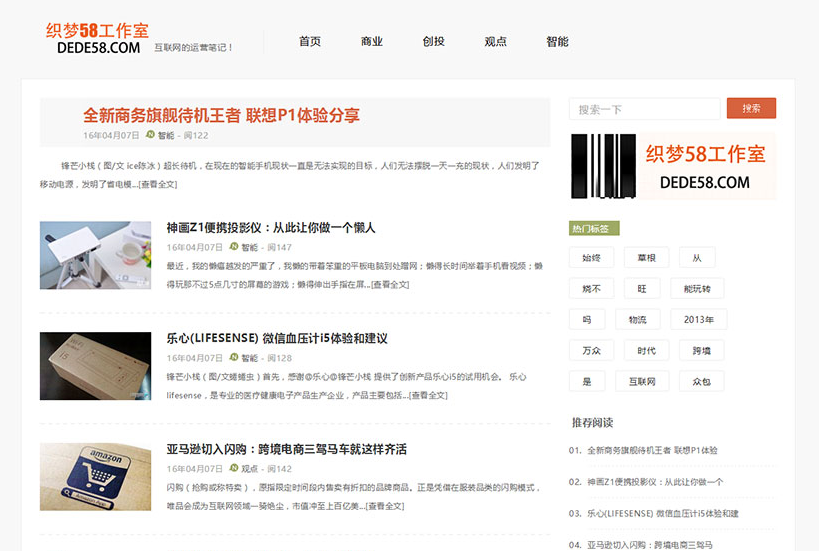The image size is (819, 551).
Task: Go to the 创投 section
Action: point(434,41)
